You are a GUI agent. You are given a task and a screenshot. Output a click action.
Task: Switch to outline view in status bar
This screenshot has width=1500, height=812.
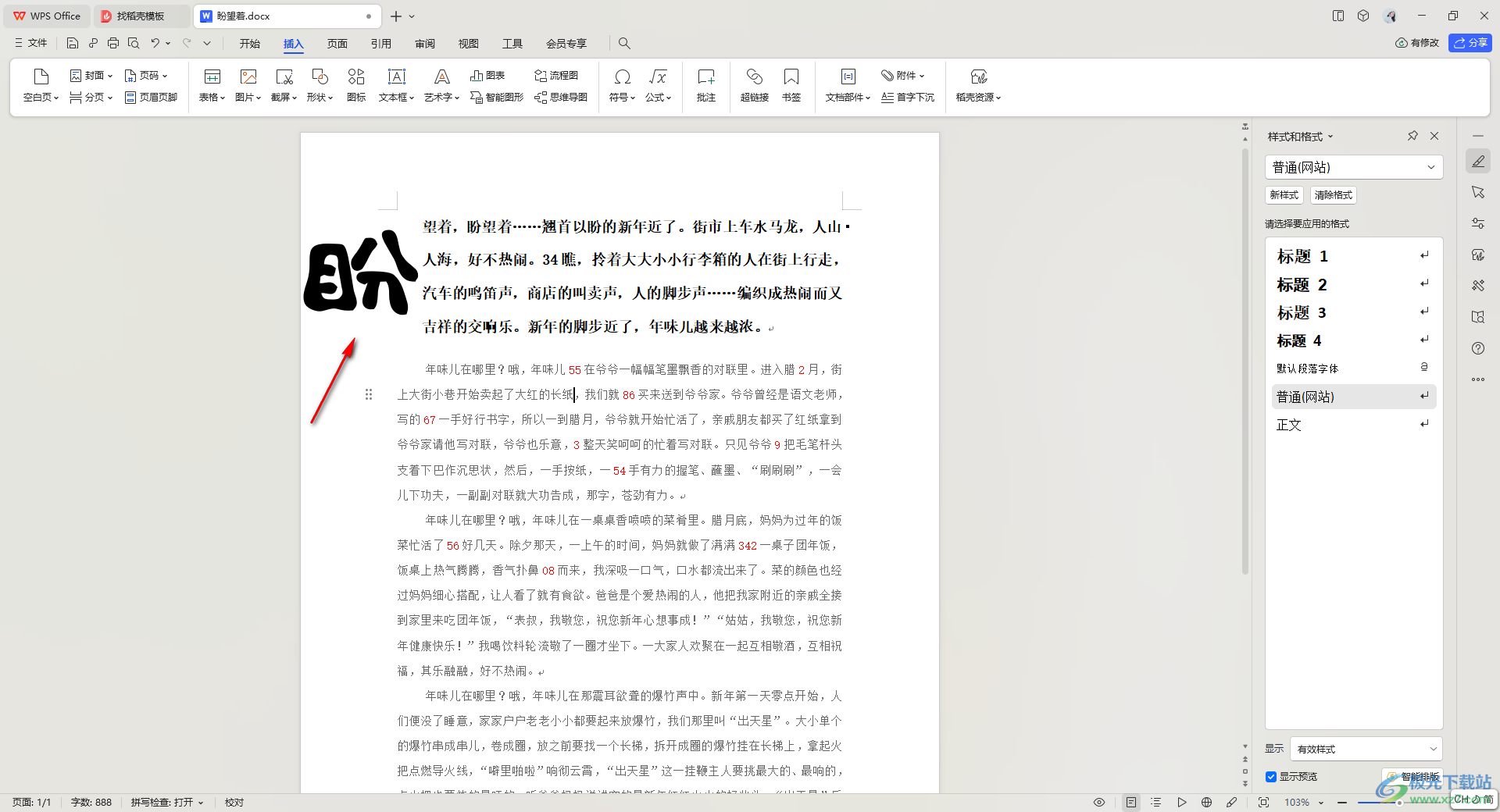pyautogui.click(x=1156, y=803)
